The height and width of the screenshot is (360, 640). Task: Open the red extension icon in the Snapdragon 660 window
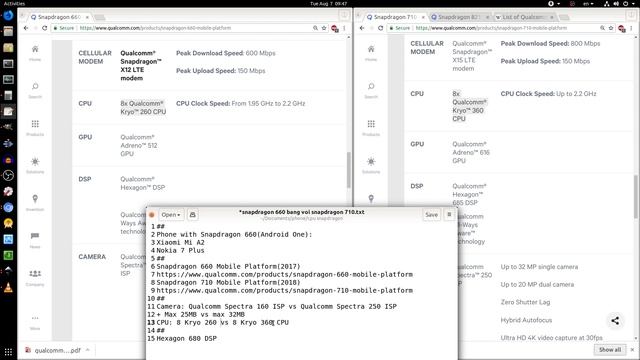tap(335, 29)
